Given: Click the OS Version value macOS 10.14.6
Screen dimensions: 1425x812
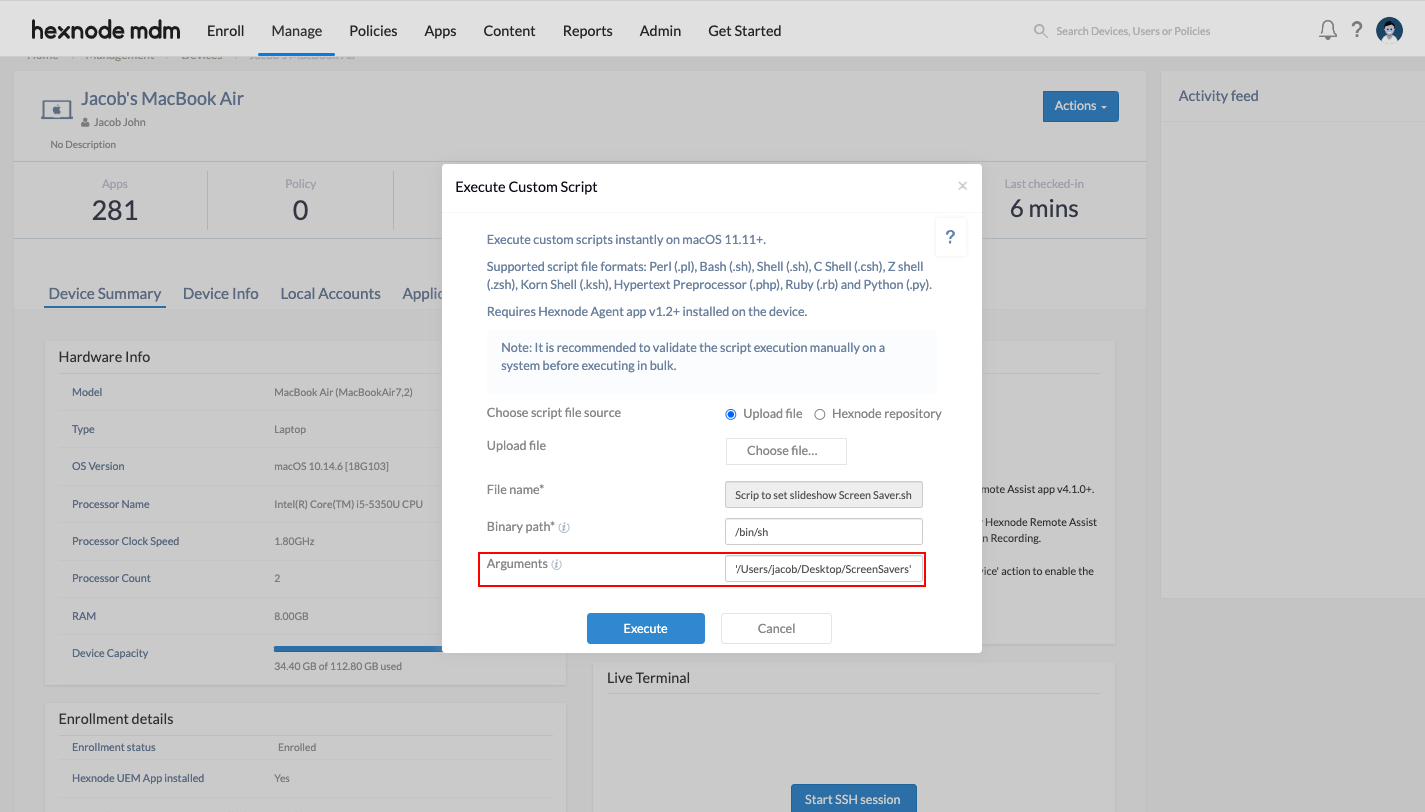Looking at the screenshot, I should [x=332, y=467].
